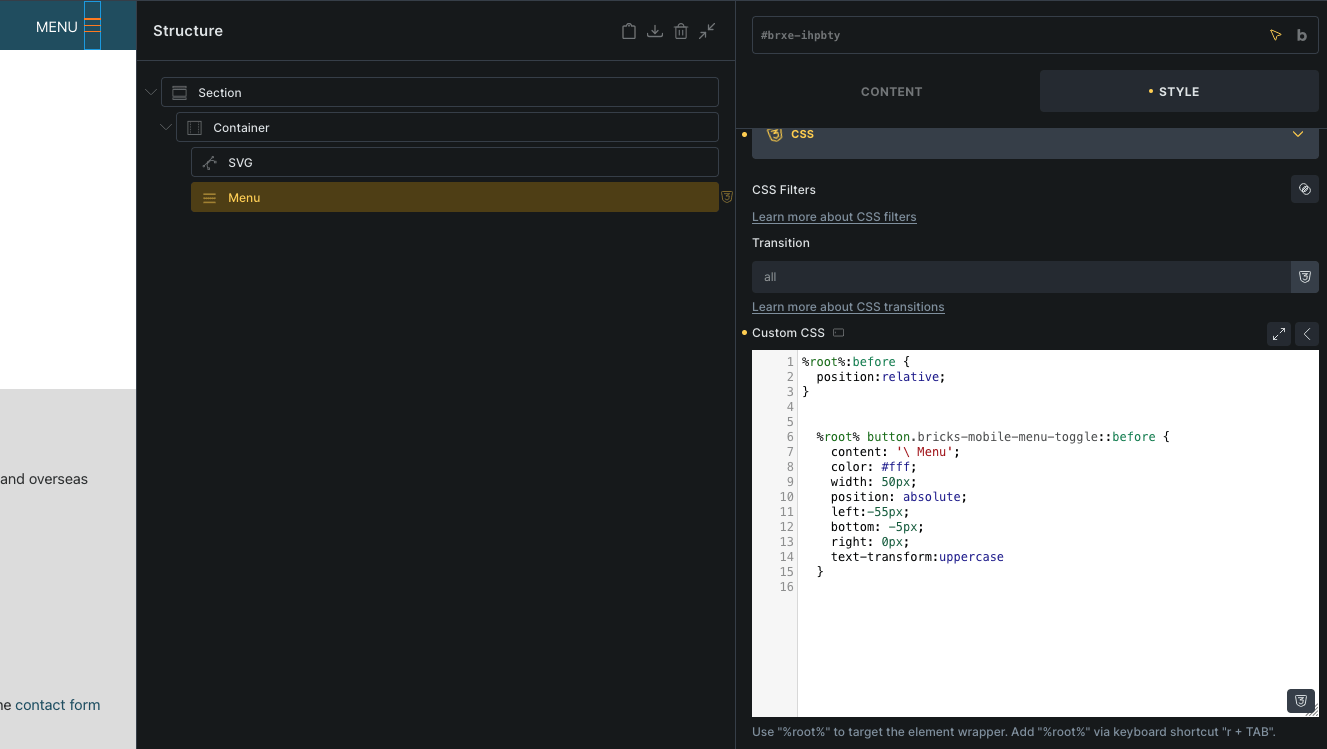The height and width of the screenshot is (749, 1327).
Task: Click the orange hamburger menu toggle in the preview
Action: pos(92,26)
